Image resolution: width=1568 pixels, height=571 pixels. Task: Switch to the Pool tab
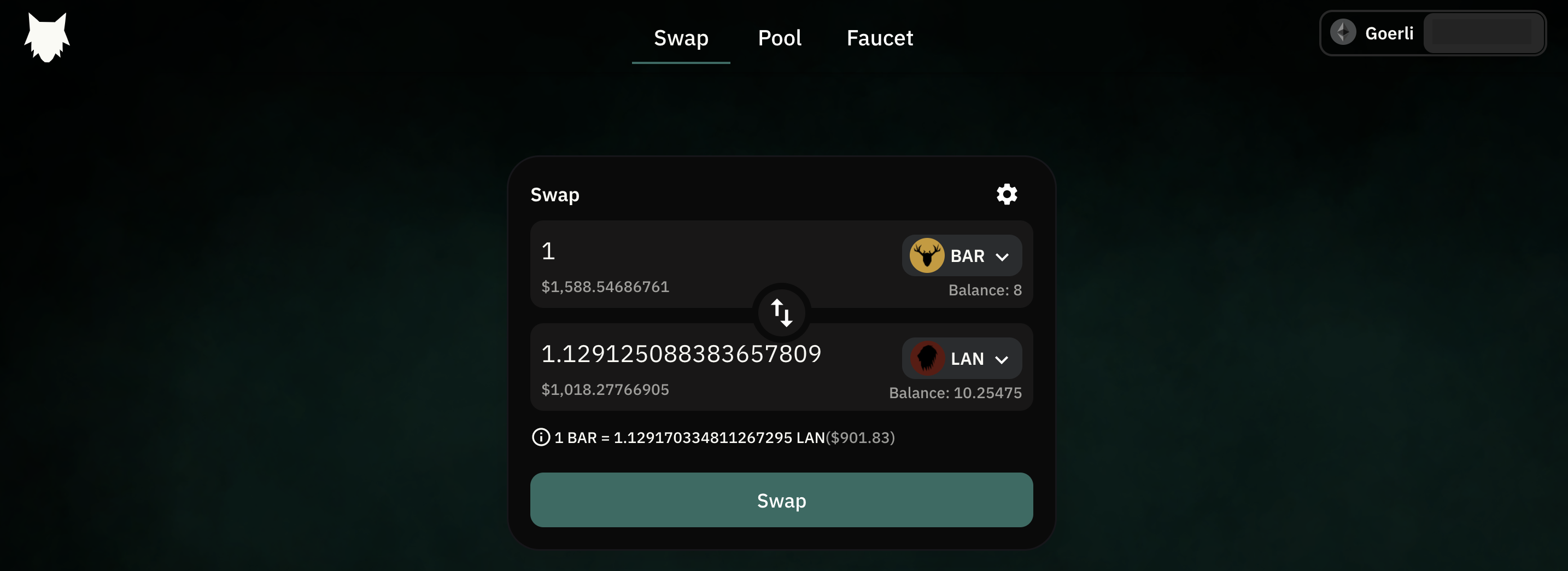pos(780,38)
